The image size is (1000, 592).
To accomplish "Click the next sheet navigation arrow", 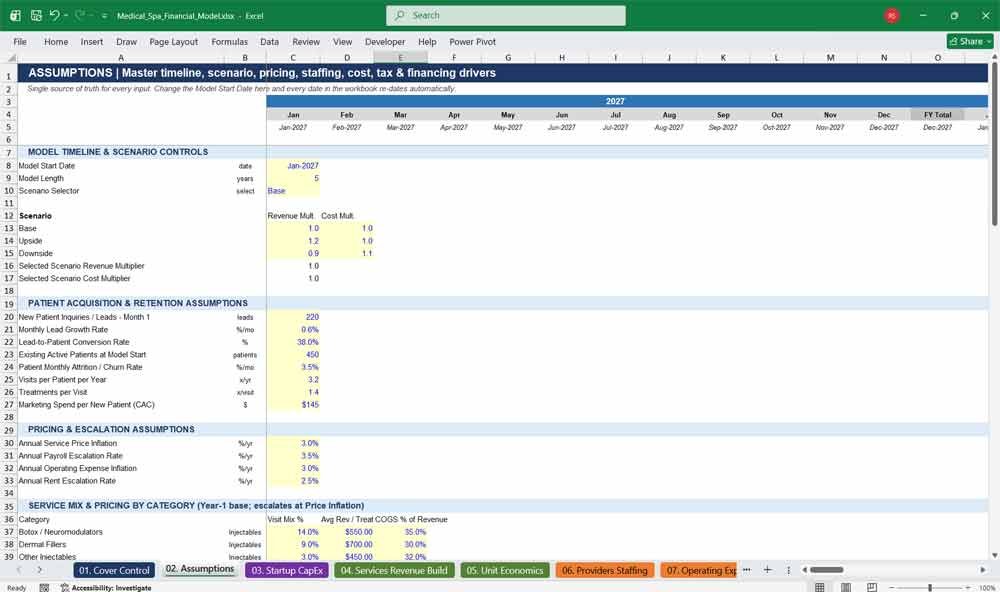I will [x=40, y=570].
